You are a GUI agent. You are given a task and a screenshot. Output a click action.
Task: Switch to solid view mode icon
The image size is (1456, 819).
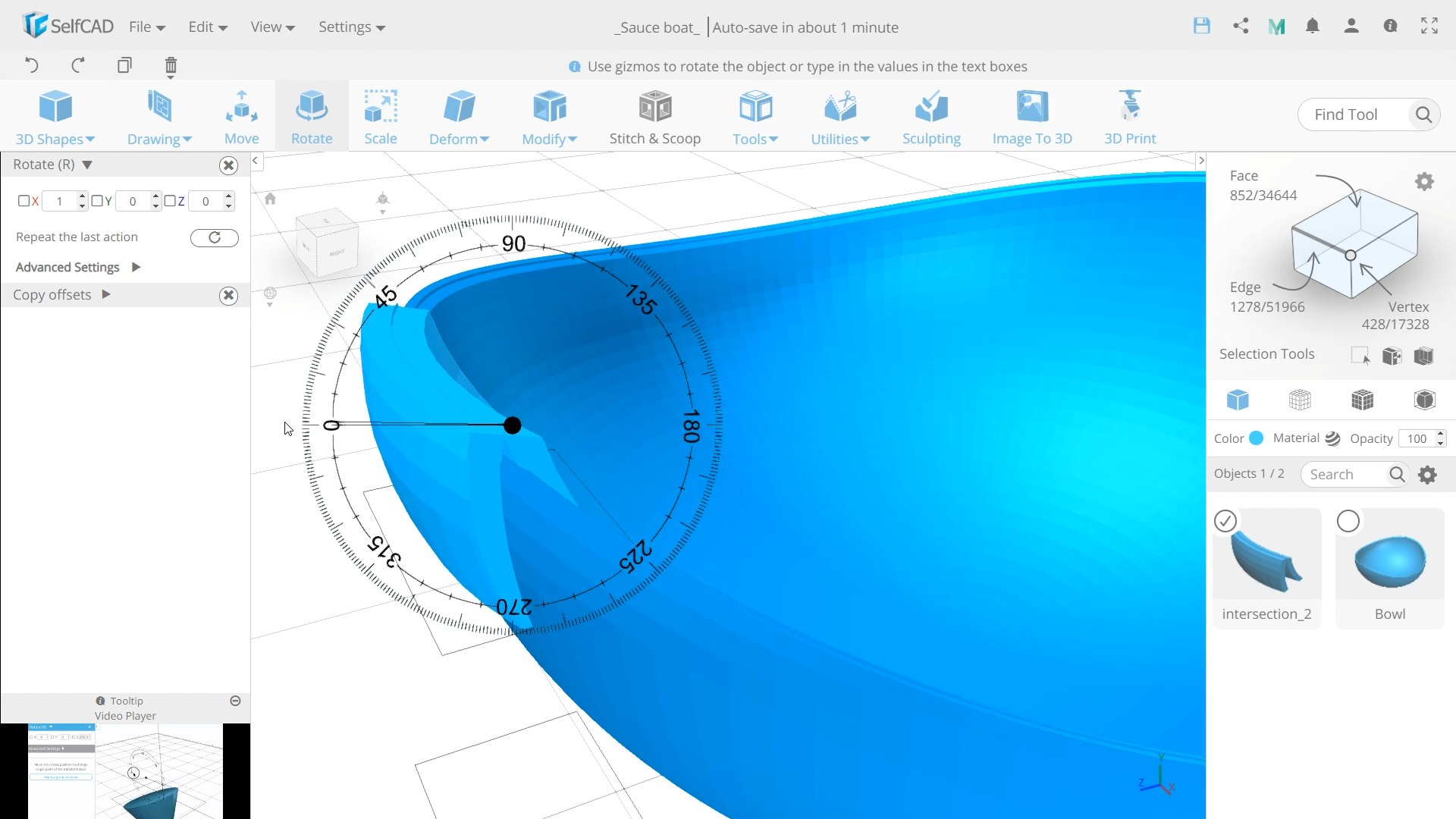coord(1238,400)
